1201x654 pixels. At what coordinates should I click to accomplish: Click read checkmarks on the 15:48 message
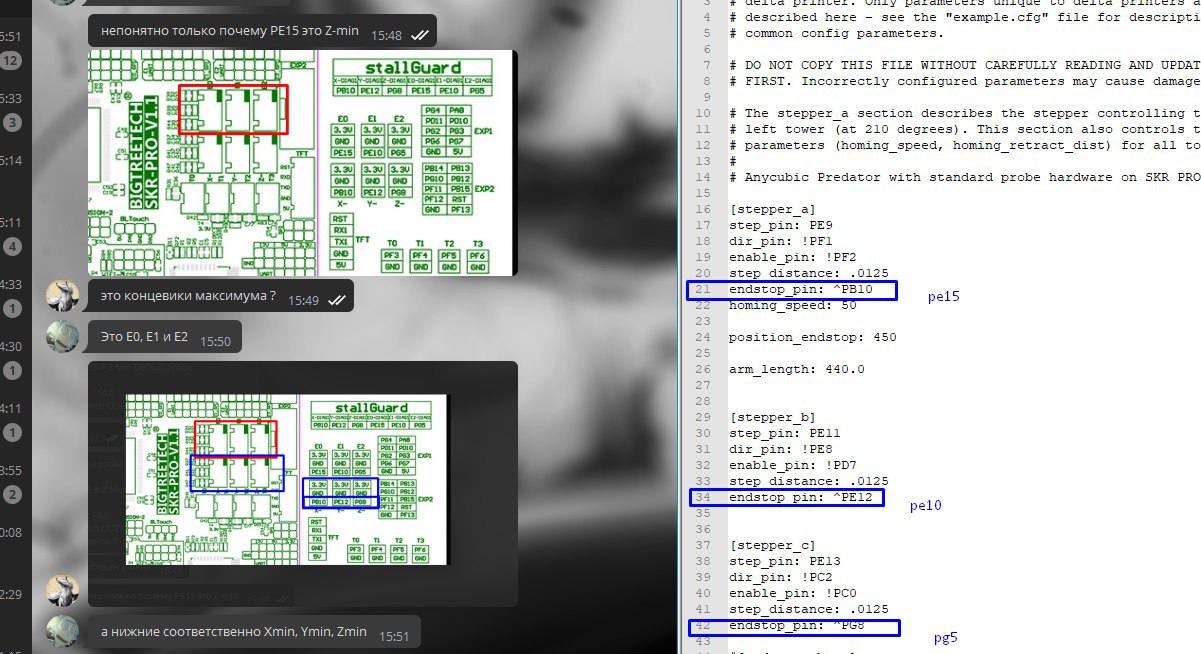tap(421, 35)
